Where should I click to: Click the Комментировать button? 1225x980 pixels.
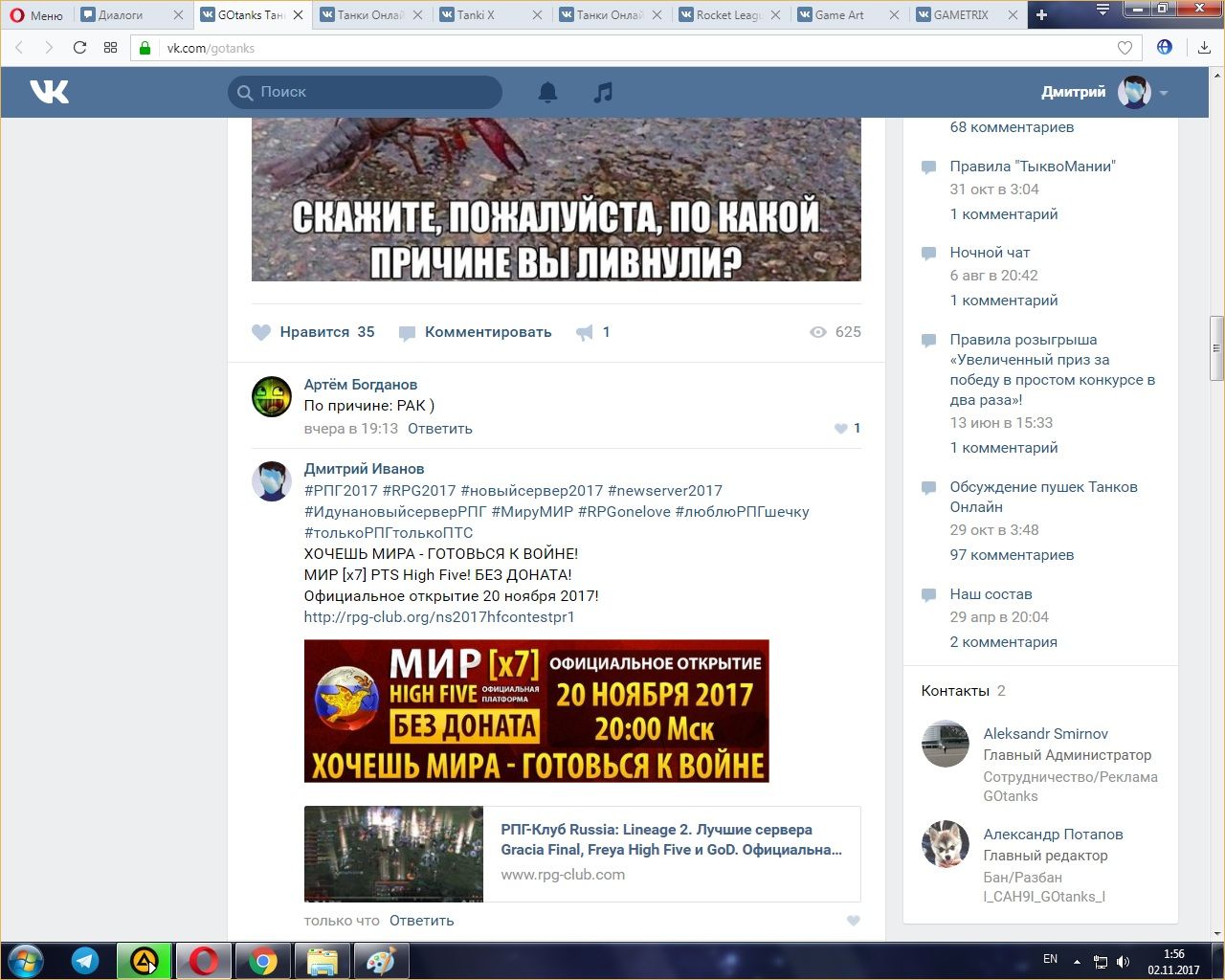475,332
